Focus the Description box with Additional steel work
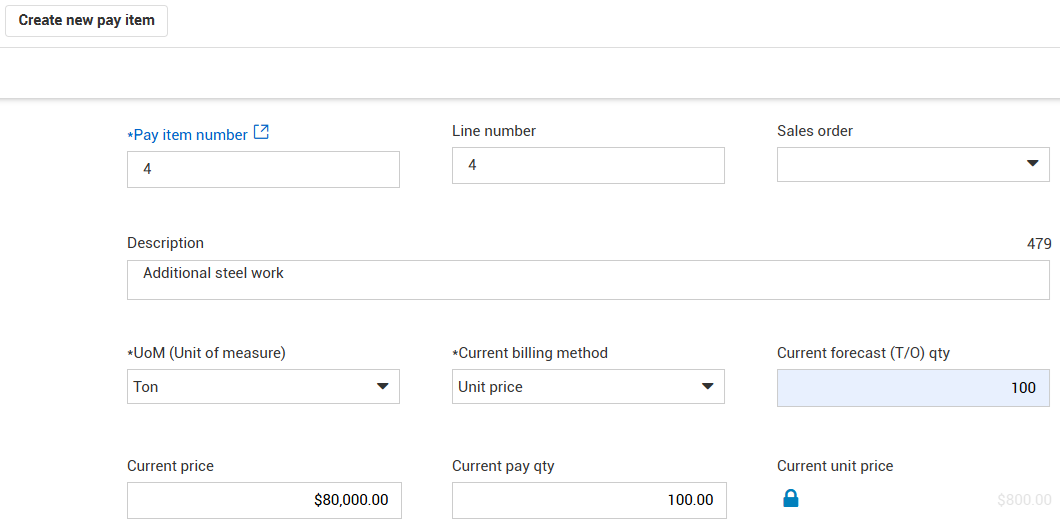1060x525 pixels. (588, 280)
